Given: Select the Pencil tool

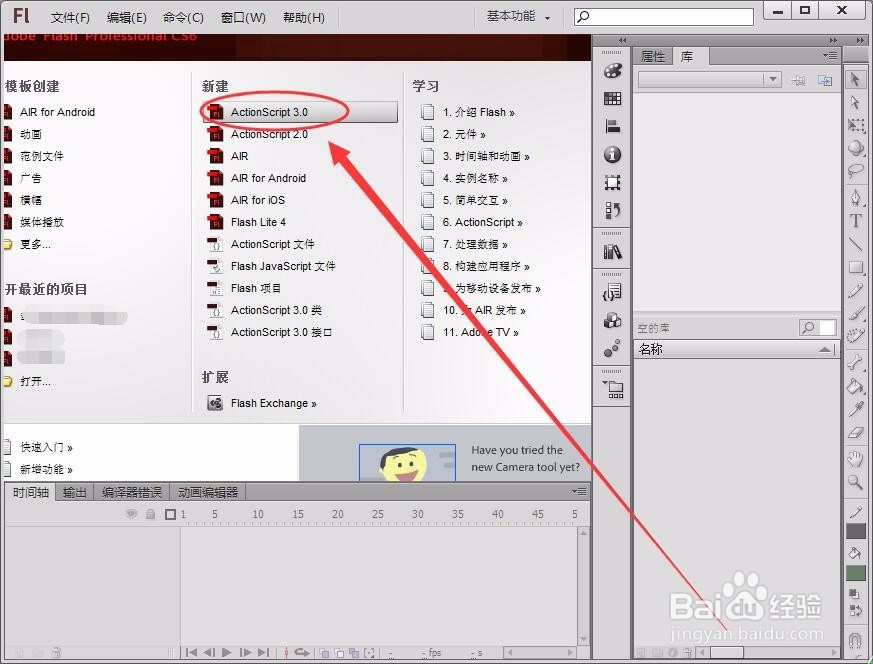Looking at the screenshot, I should (856, 291).
